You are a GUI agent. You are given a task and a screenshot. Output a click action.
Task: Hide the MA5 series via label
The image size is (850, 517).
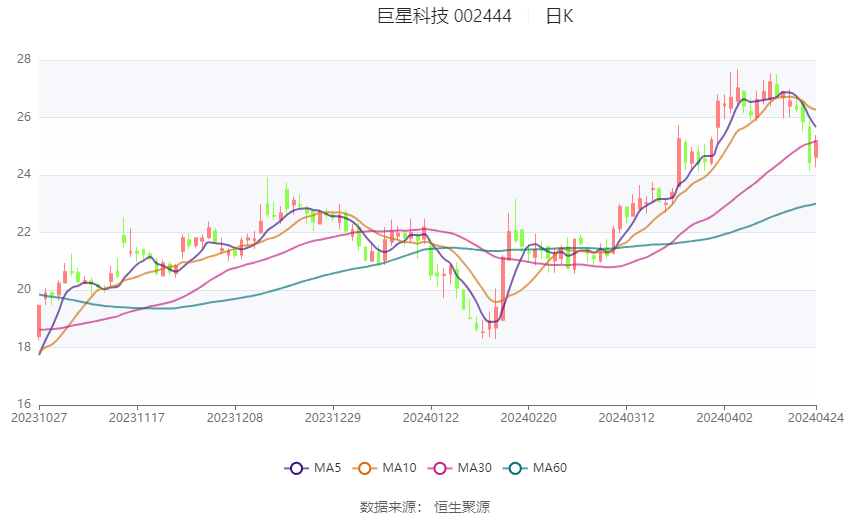coord(327,468)
